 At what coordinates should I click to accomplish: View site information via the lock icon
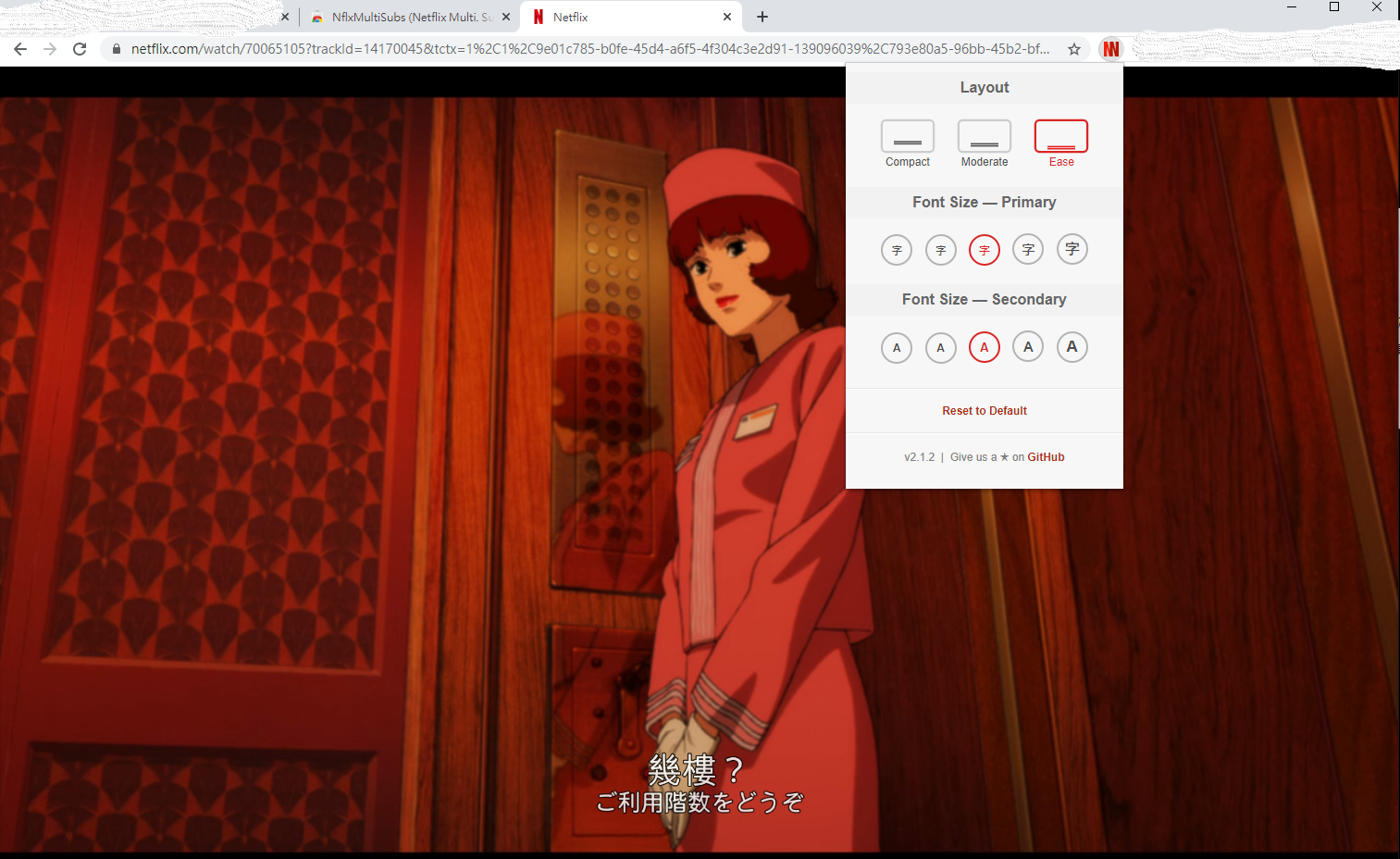tap(117, 49)
